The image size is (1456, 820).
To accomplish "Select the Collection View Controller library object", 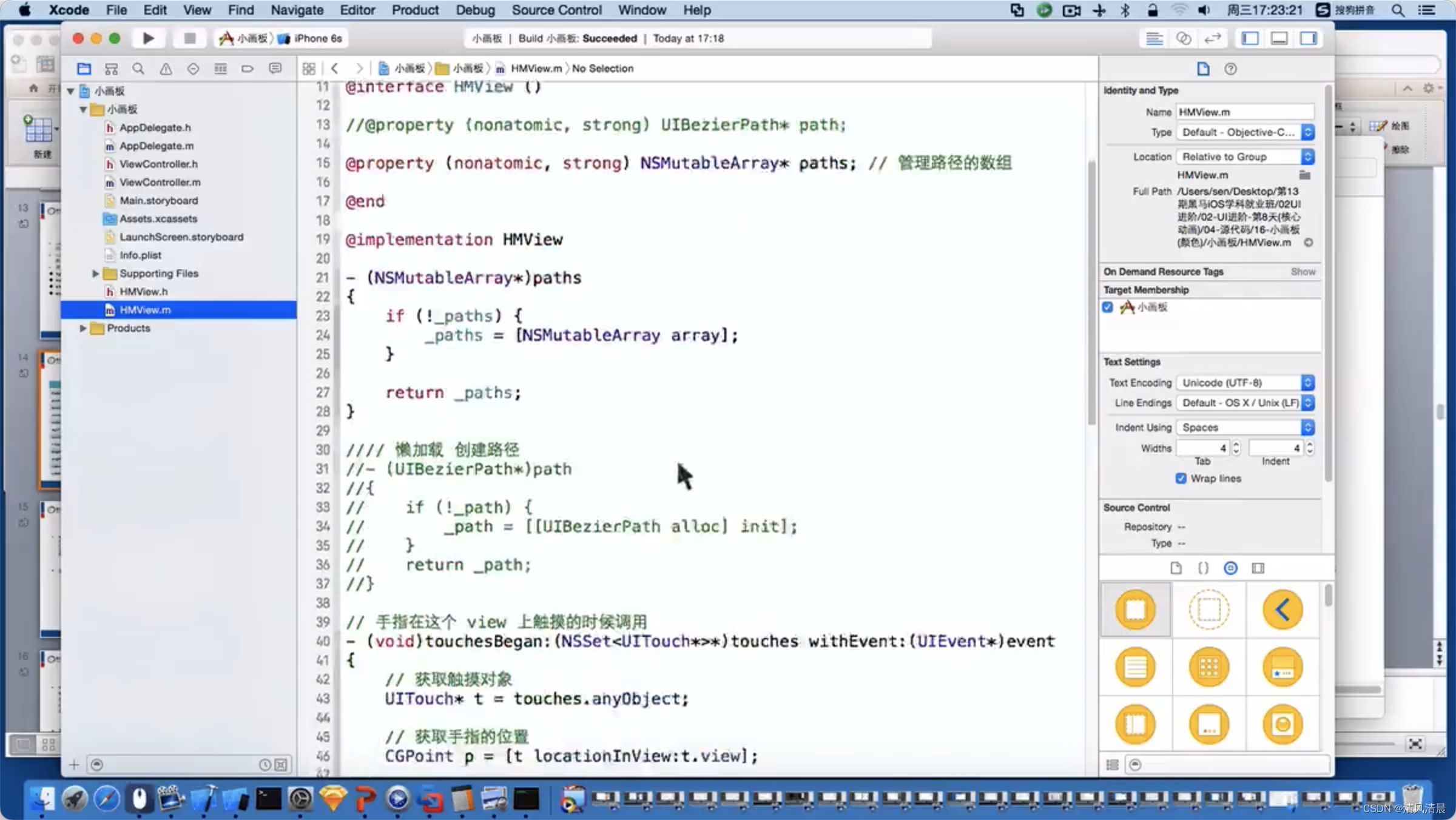I will tap(1208, 667).
